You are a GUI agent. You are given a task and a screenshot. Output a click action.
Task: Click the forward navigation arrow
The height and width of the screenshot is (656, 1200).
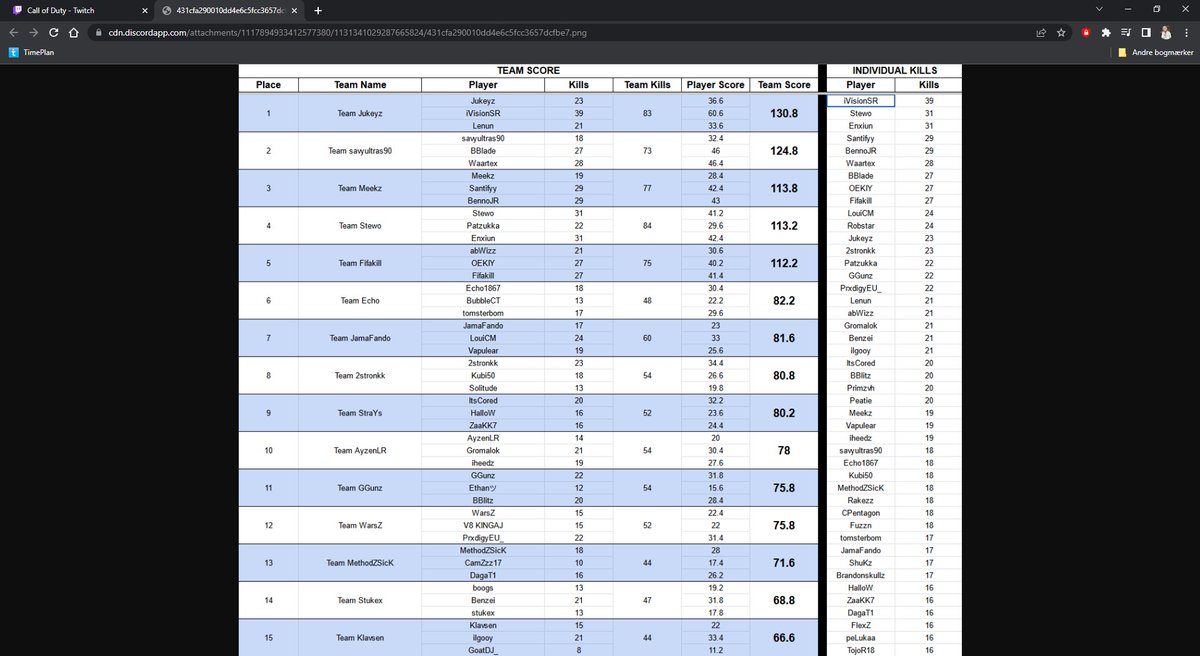point(32,32)
